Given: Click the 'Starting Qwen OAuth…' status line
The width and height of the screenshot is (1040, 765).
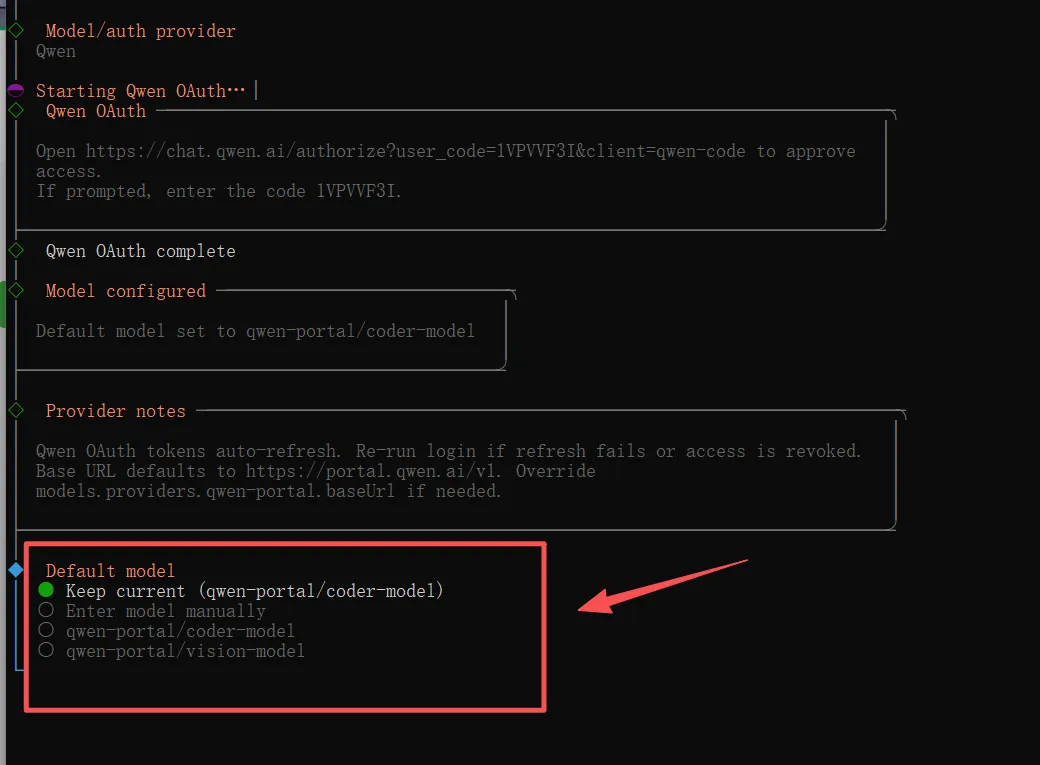Looking at the screenshot, I should click(141, 91).
